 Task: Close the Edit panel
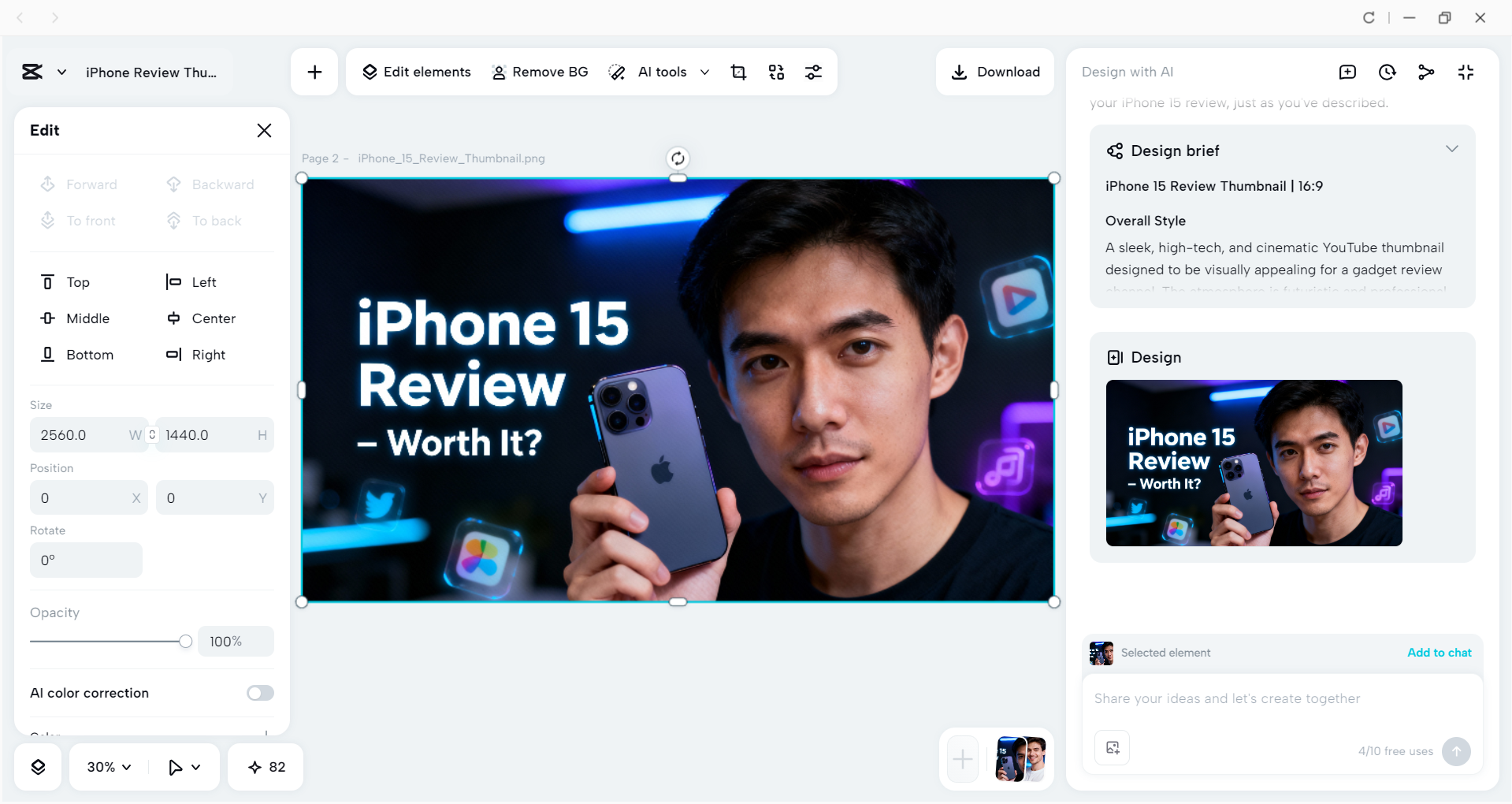click(x=264, y=131)
